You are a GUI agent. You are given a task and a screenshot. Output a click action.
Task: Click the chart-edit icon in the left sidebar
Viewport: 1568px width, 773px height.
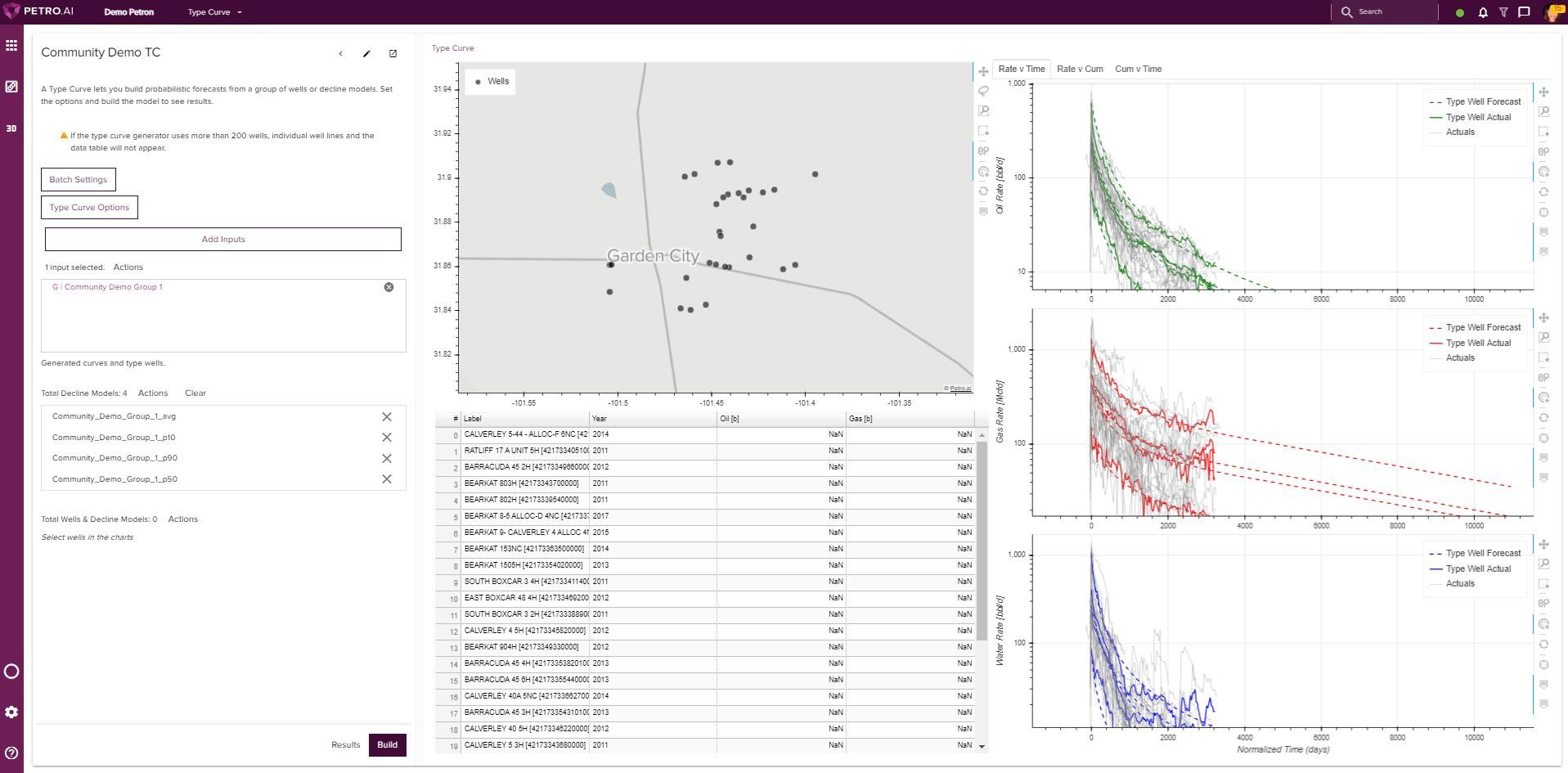click(11, 87)
